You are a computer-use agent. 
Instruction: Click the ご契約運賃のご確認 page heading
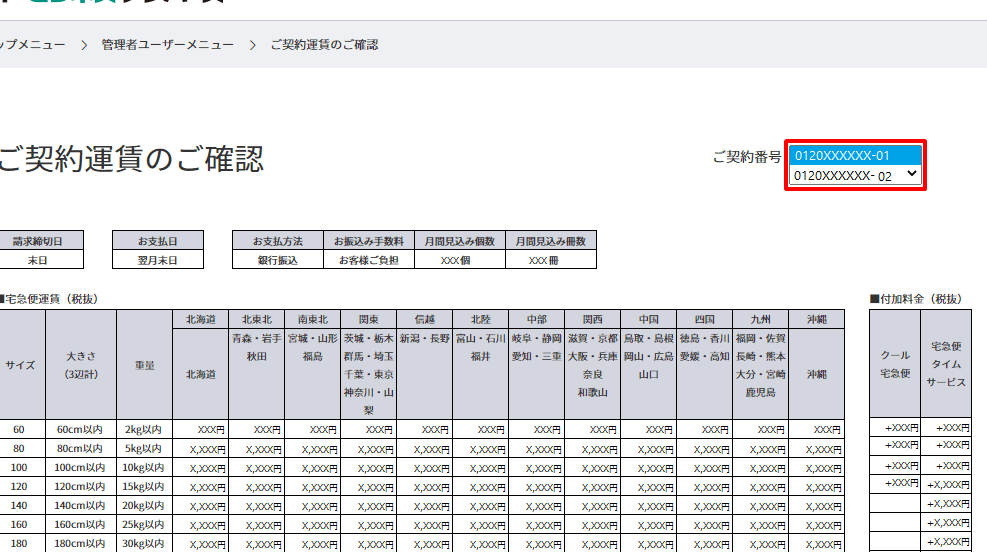[x=130, y=159]
